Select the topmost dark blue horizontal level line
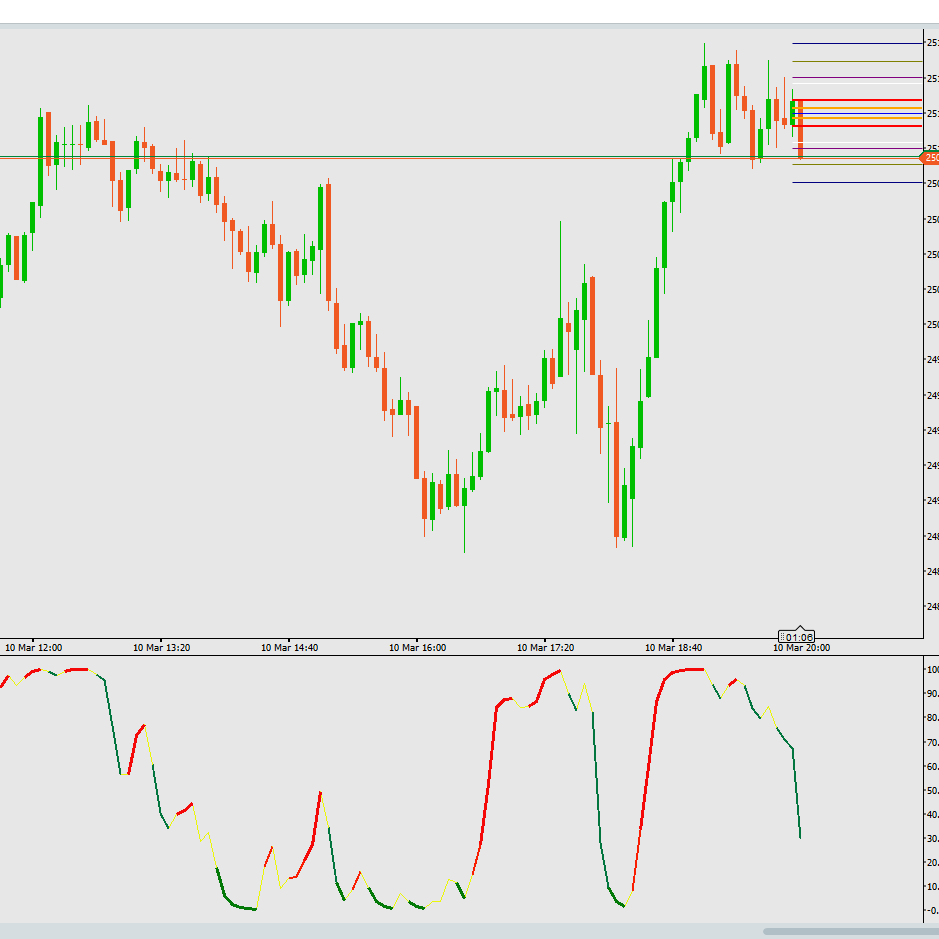Viewport: 939px width, 939px height. [855, 43]
